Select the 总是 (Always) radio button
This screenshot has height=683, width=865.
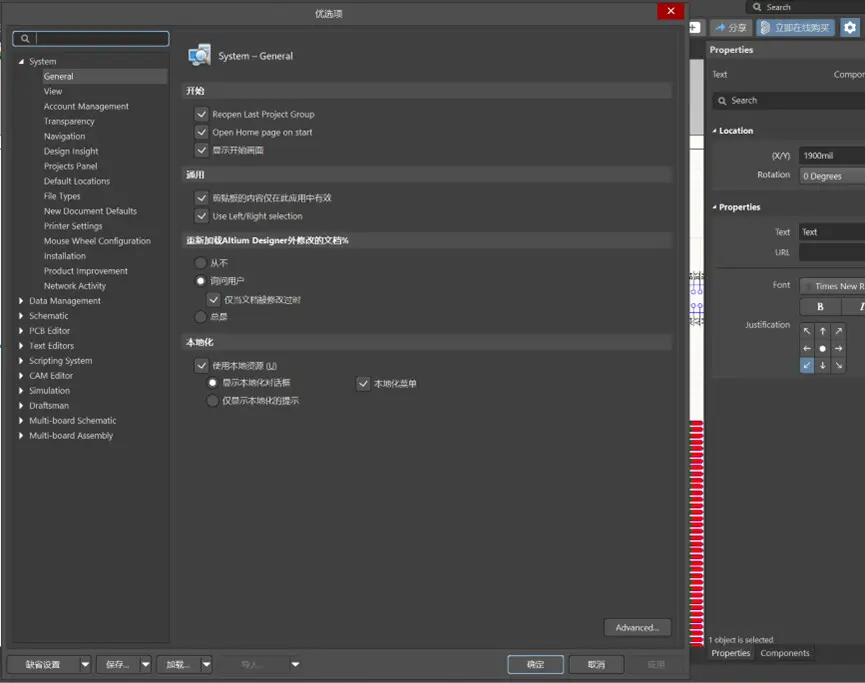coord(201,317)
